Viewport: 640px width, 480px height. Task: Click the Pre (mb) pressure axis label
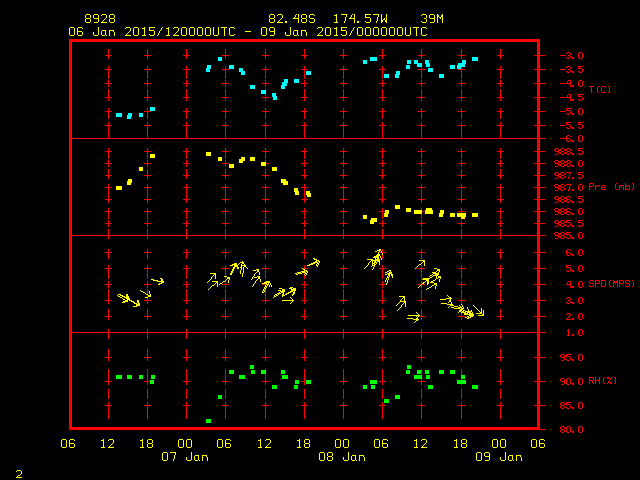611,187
